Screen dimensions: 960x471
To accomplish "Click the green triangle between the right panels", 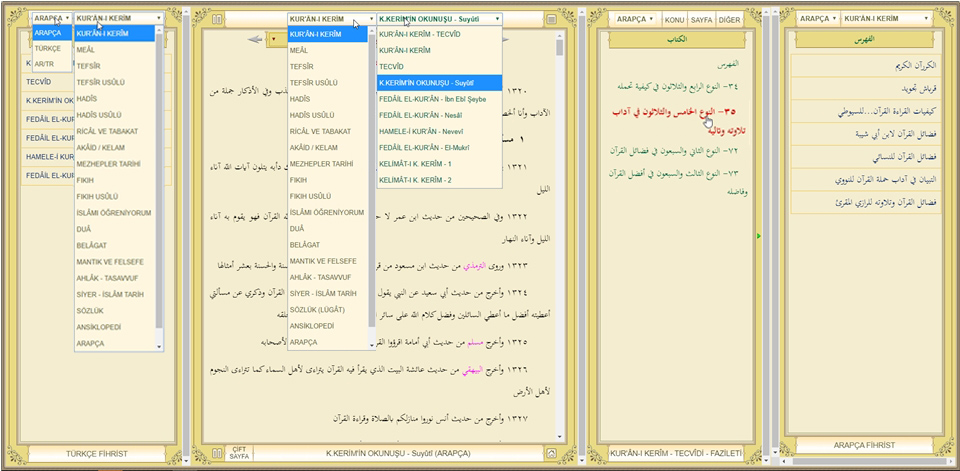I will click(759, 236).
